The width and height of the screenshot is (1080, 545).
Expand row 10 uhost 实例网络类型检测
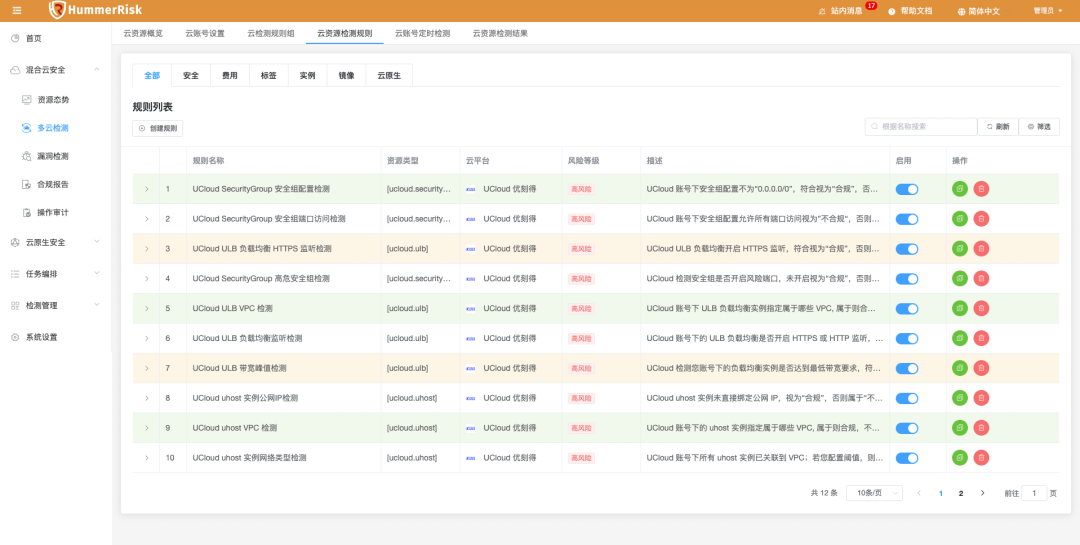(146, 458)
